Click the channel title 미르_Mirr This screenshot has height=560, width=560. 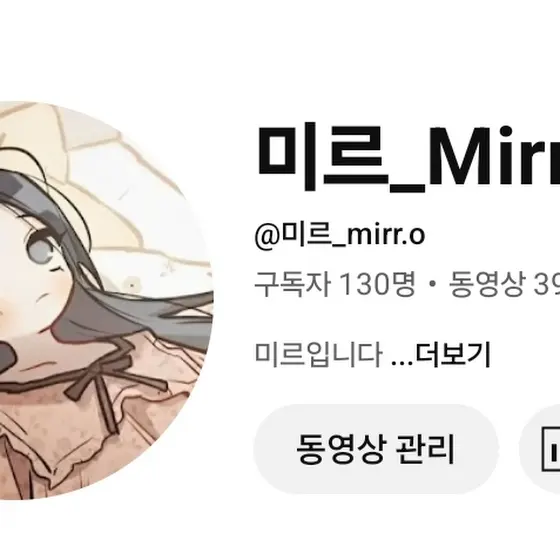pyautogui.click(x=409, y=158)
